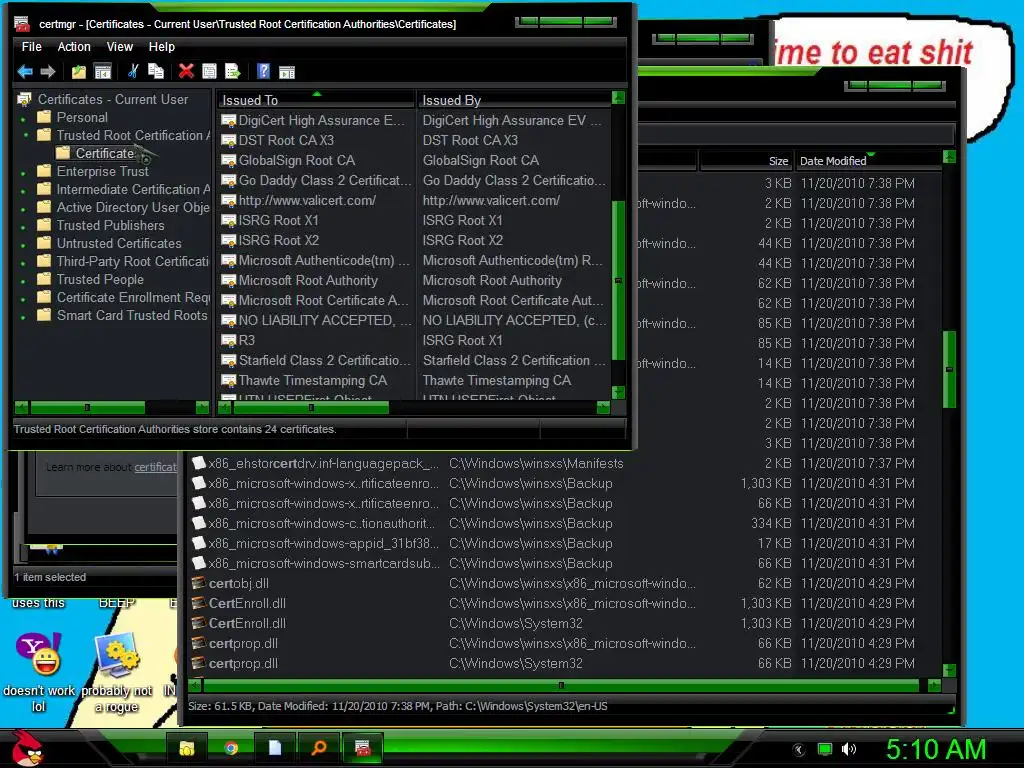Click the Angry Birds start button

pyautogui.click(x=27, y=748)
